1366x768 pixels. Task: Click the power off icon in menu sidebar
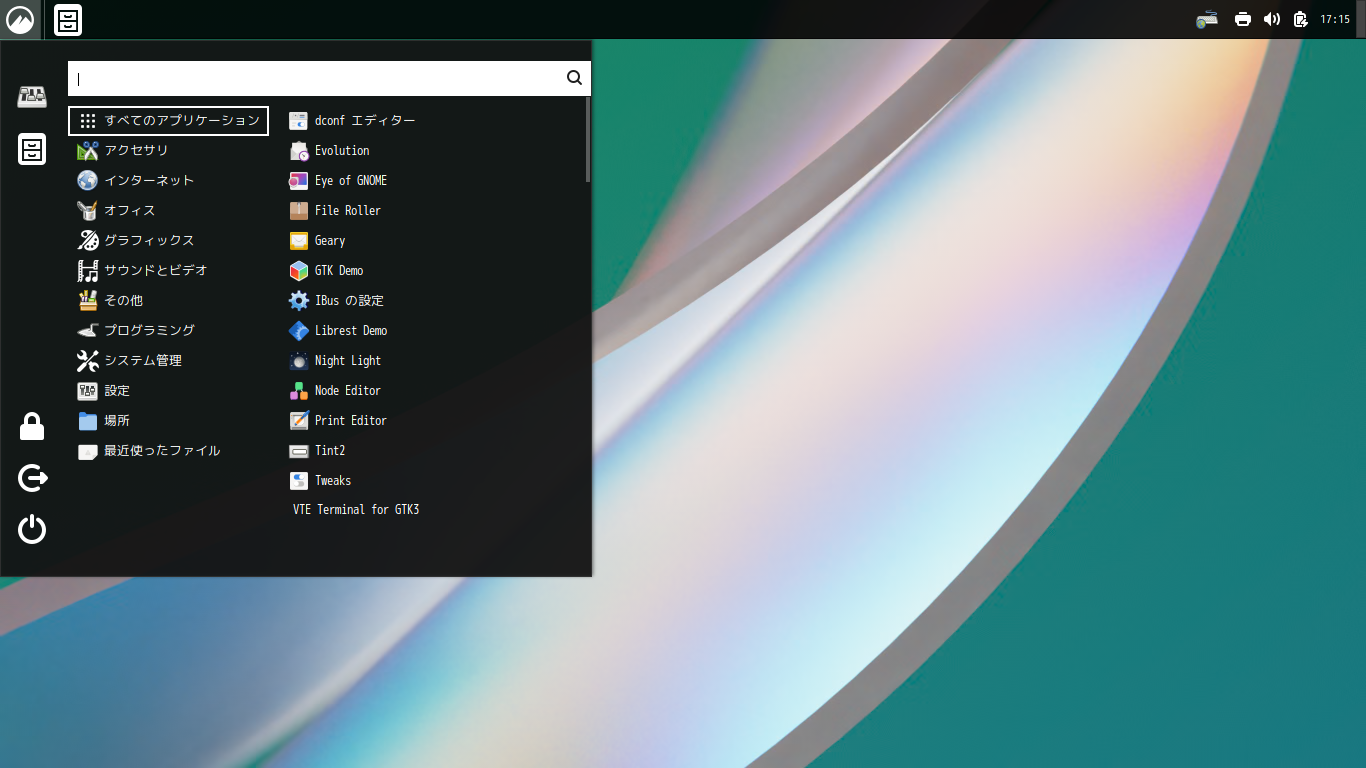pos(32,529)
